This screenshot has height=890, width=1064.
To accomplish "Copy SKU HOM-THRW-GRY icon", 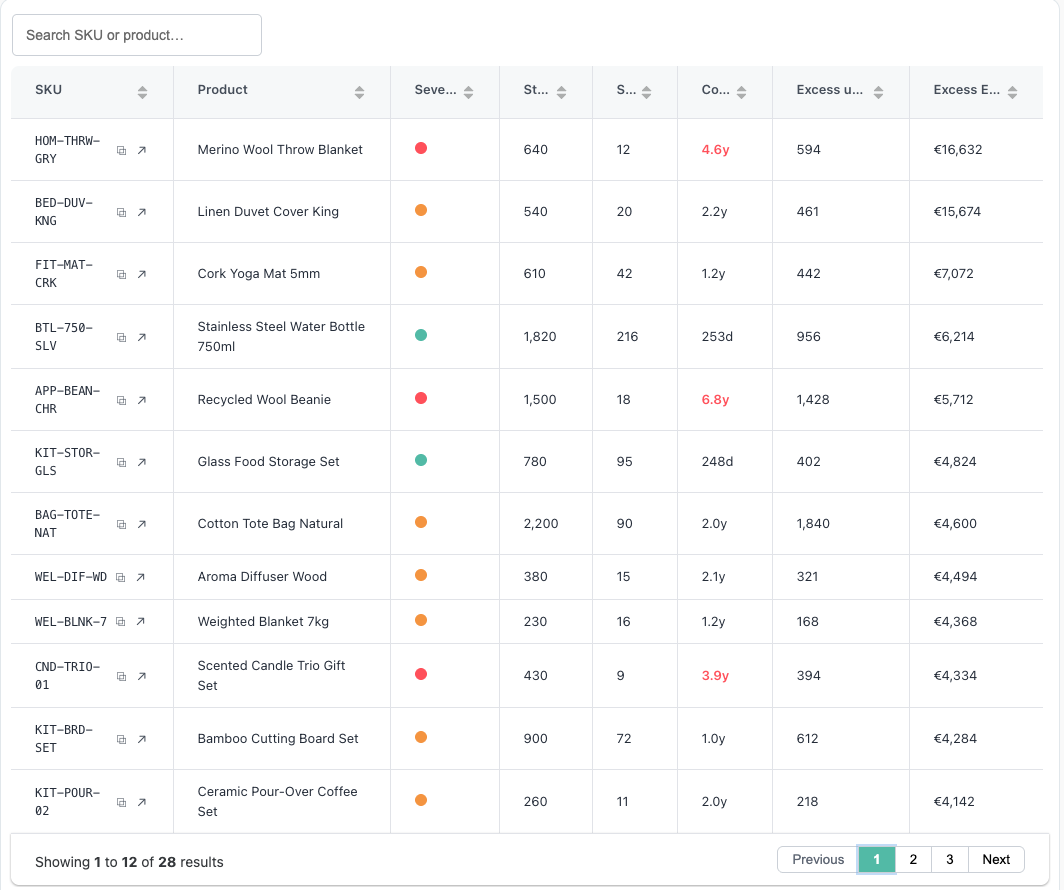I will pyautogui.click(x=121, y=151).
